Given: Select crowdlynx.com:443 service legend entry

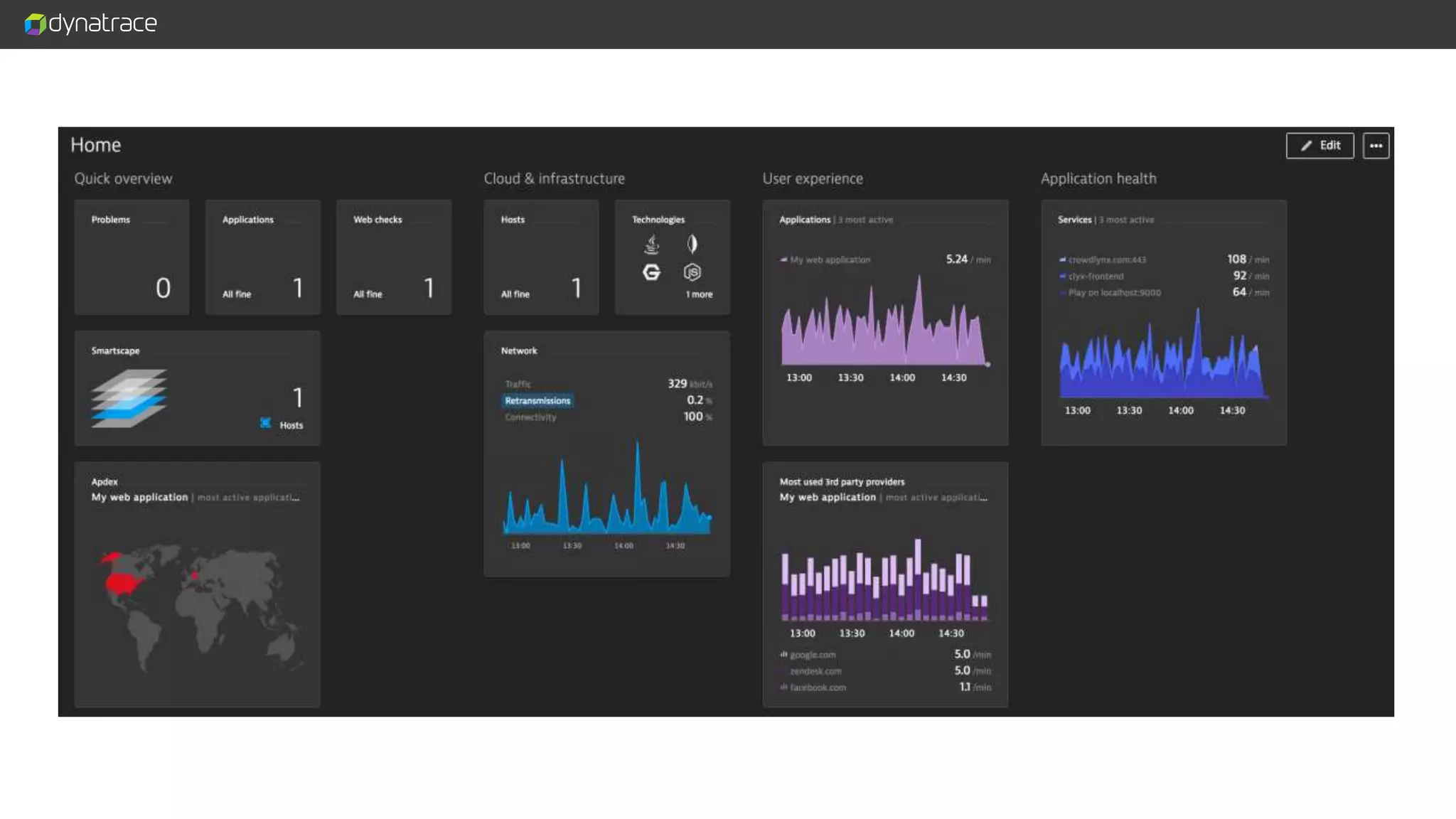Looking at the screenshot, I should click(x=1106, y=260).
